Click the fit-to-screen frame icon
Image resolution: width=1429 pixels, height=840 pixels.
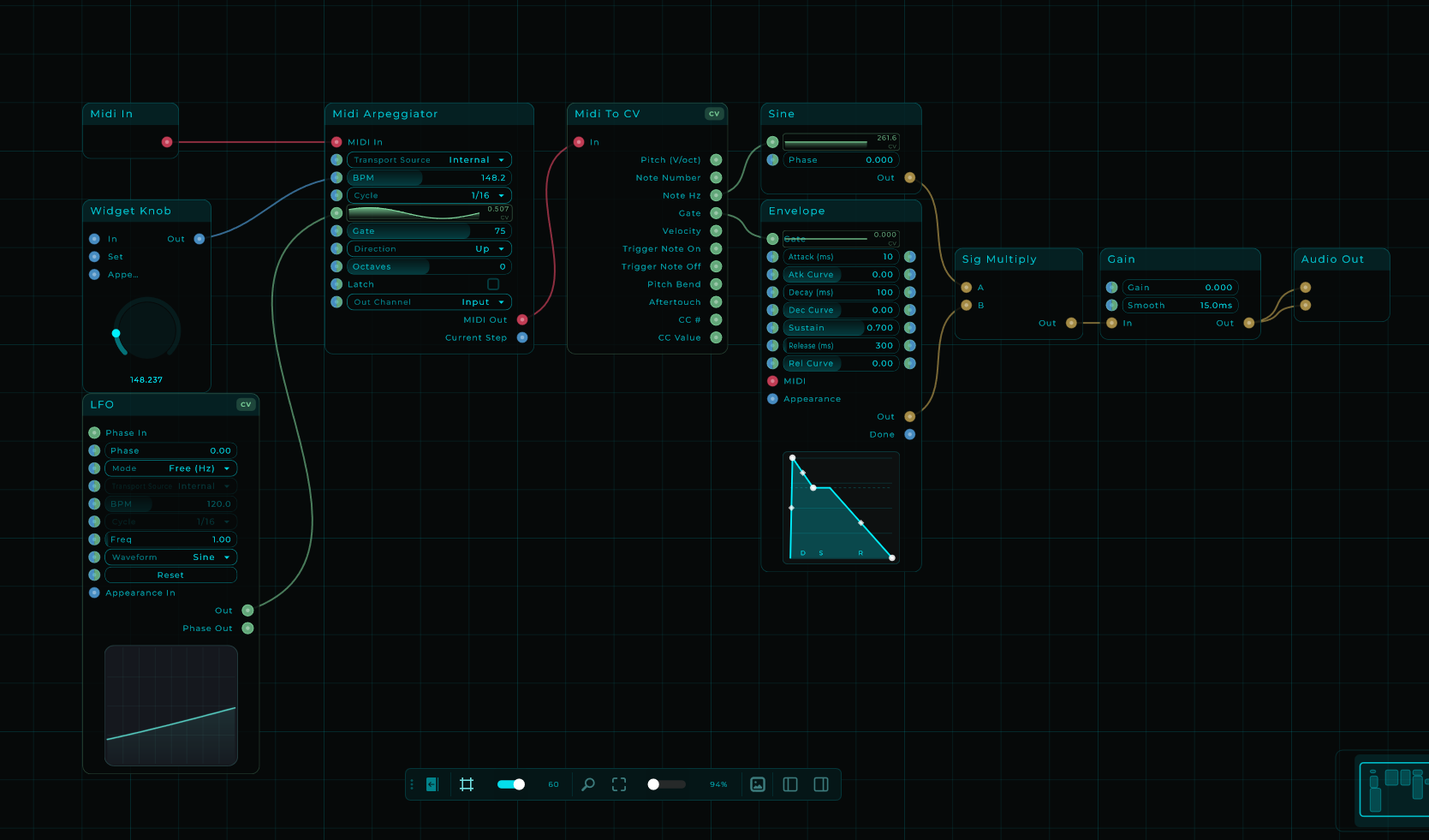tap(619, 784)
